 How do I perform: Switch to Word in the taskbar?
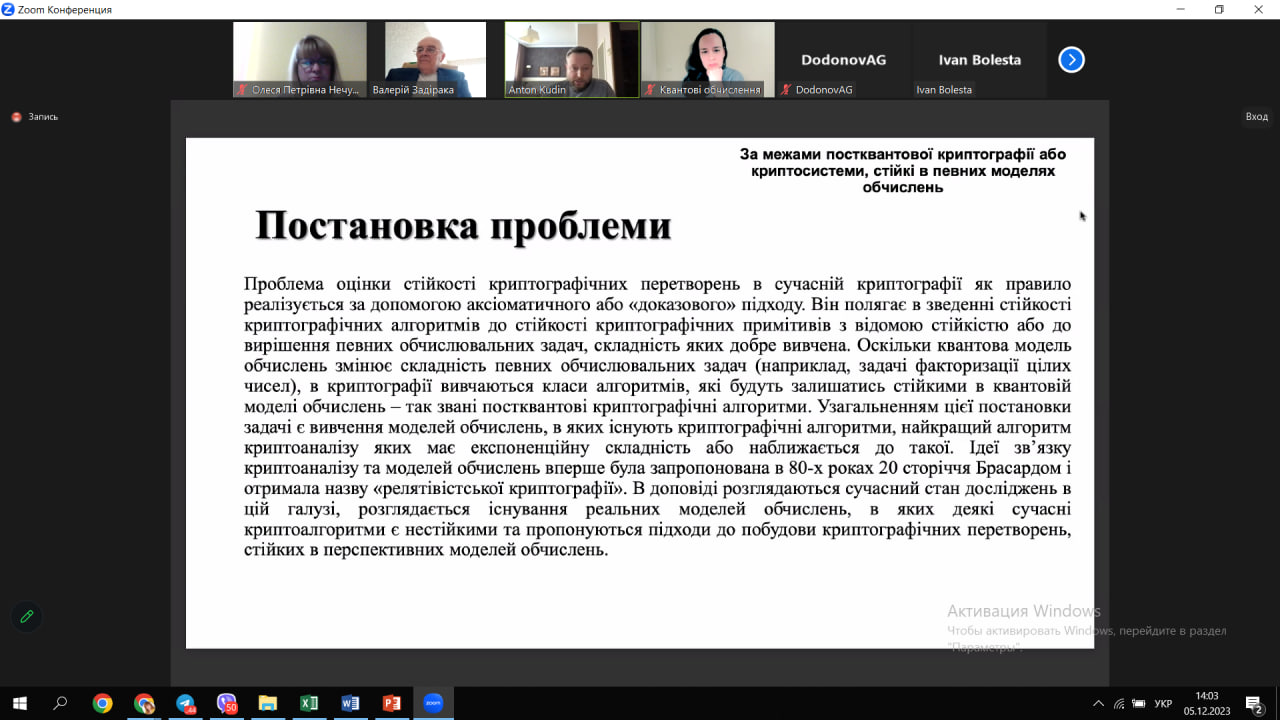coord(350,704)
